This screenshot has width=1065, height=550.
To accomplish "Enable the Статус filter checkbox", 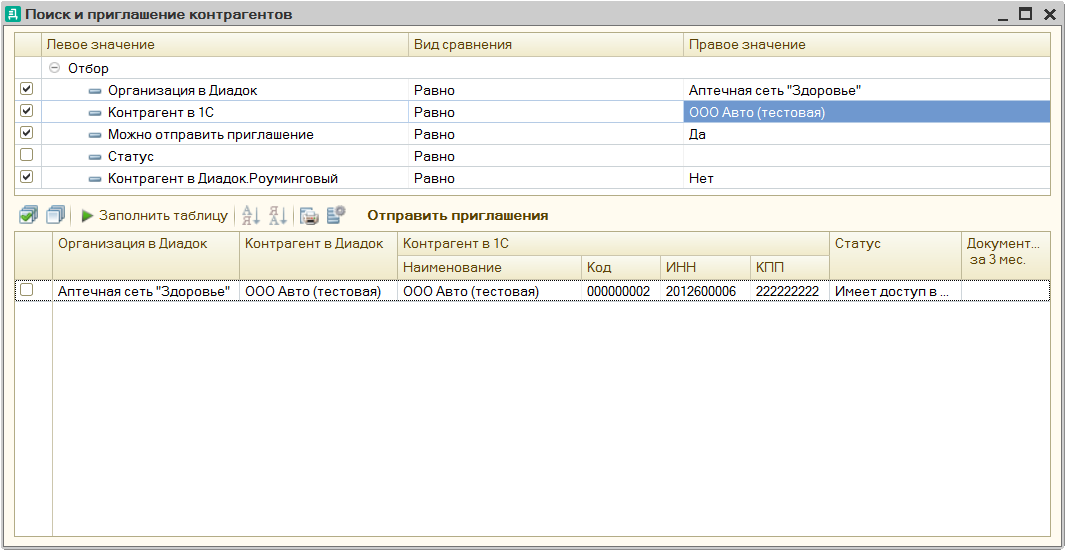I will coord(27,155).
